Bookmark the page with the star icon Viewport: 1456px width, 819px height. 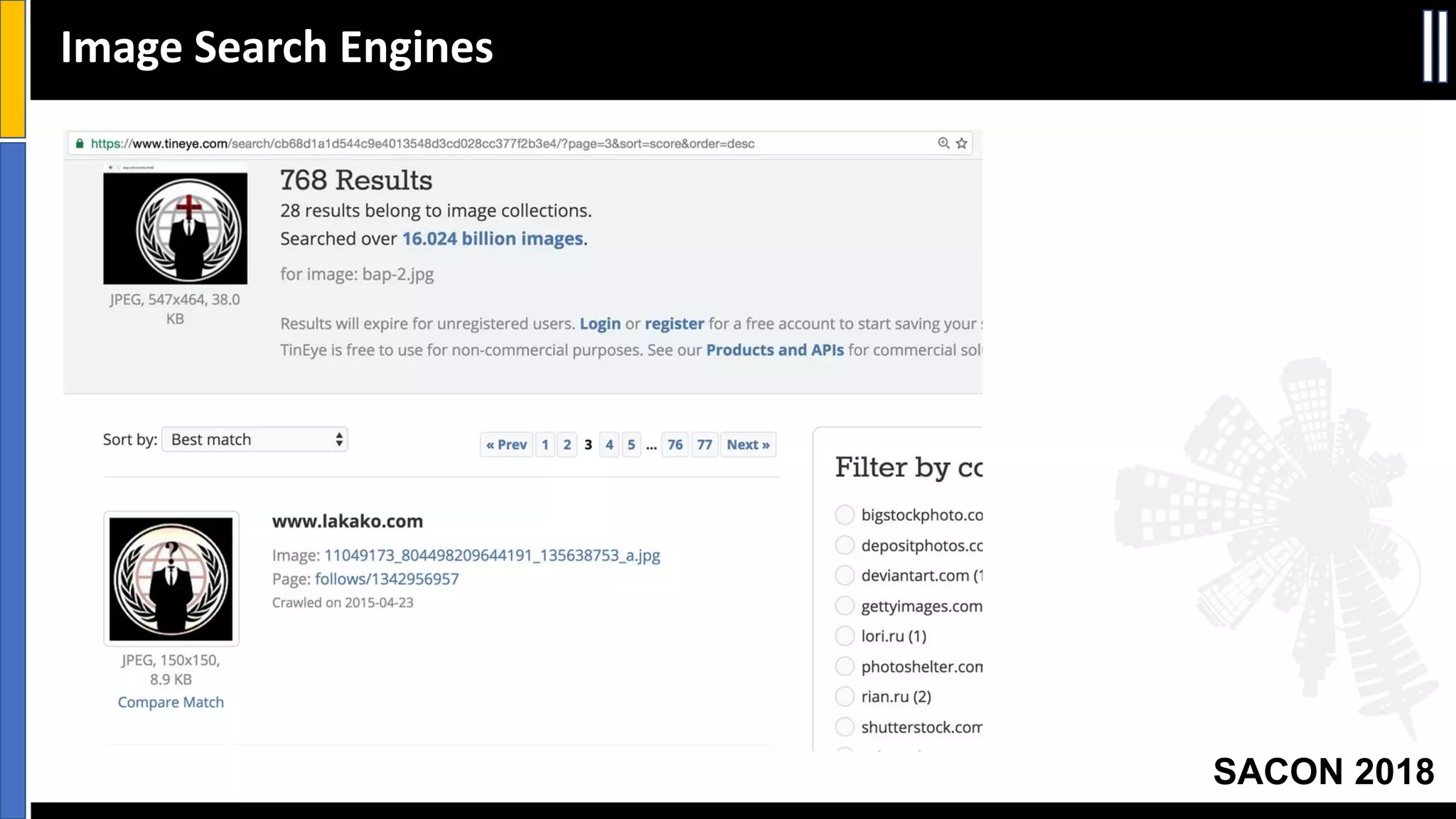tap(962, 143)
